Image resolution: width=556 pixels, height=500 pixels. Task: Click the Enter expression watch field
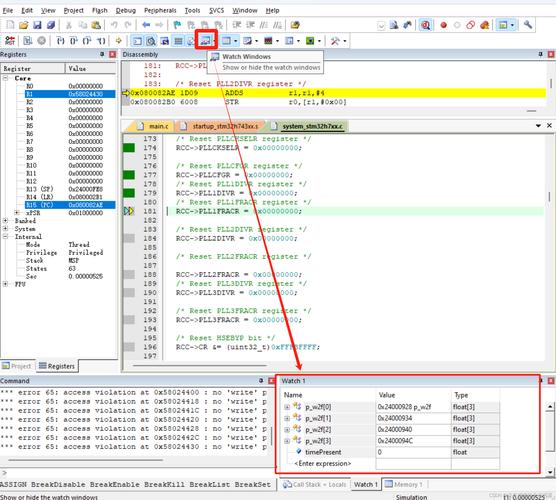[323, 463]
